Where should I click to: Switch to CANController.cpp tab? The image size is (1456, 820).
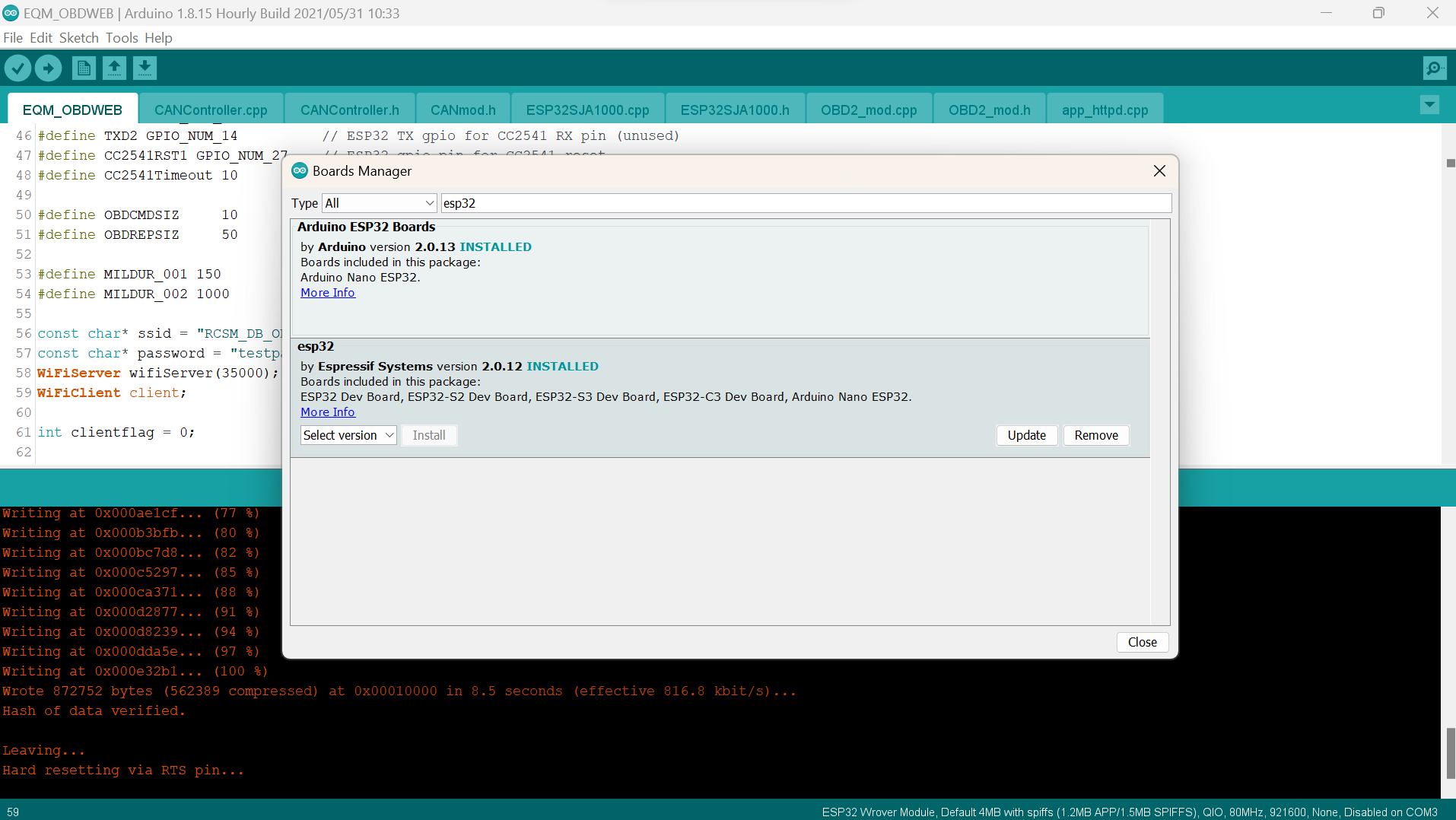tap(211, 110)
